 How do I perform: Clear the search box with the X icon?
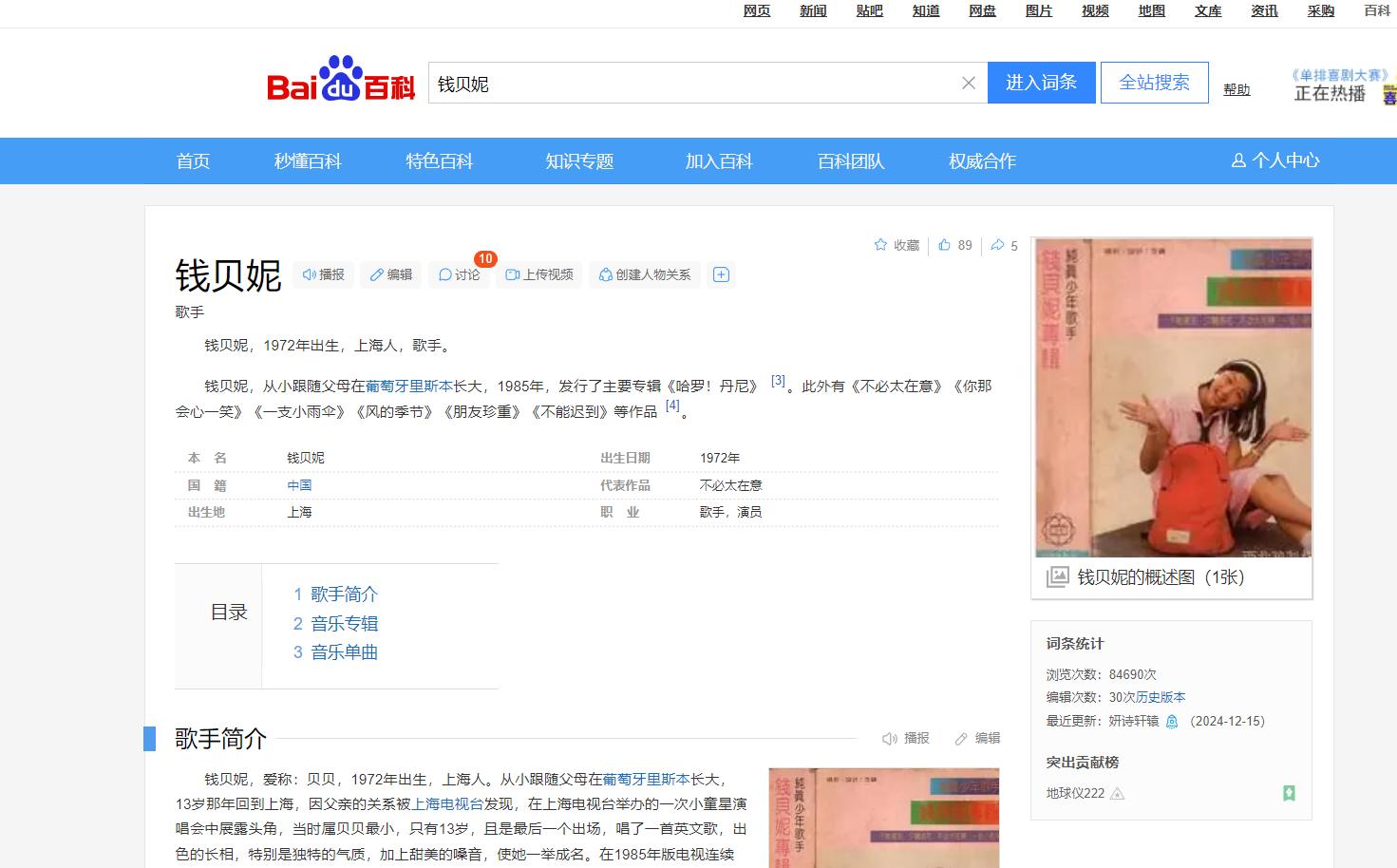(x=969, y=84)
